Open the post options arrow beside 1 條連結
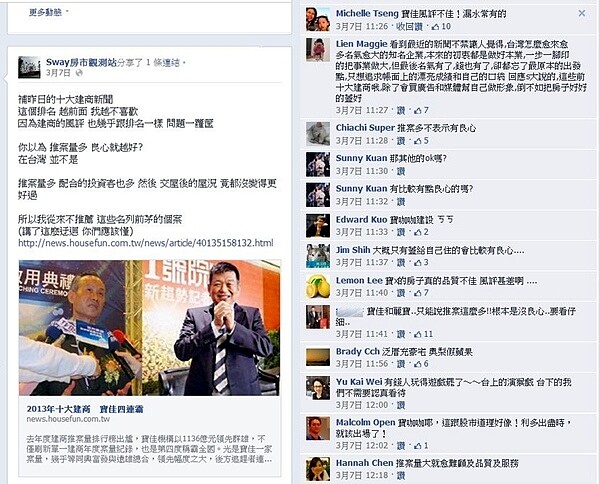Image resolution: width=600 pixels, height=484 pixels. click(x=184, y=62)
